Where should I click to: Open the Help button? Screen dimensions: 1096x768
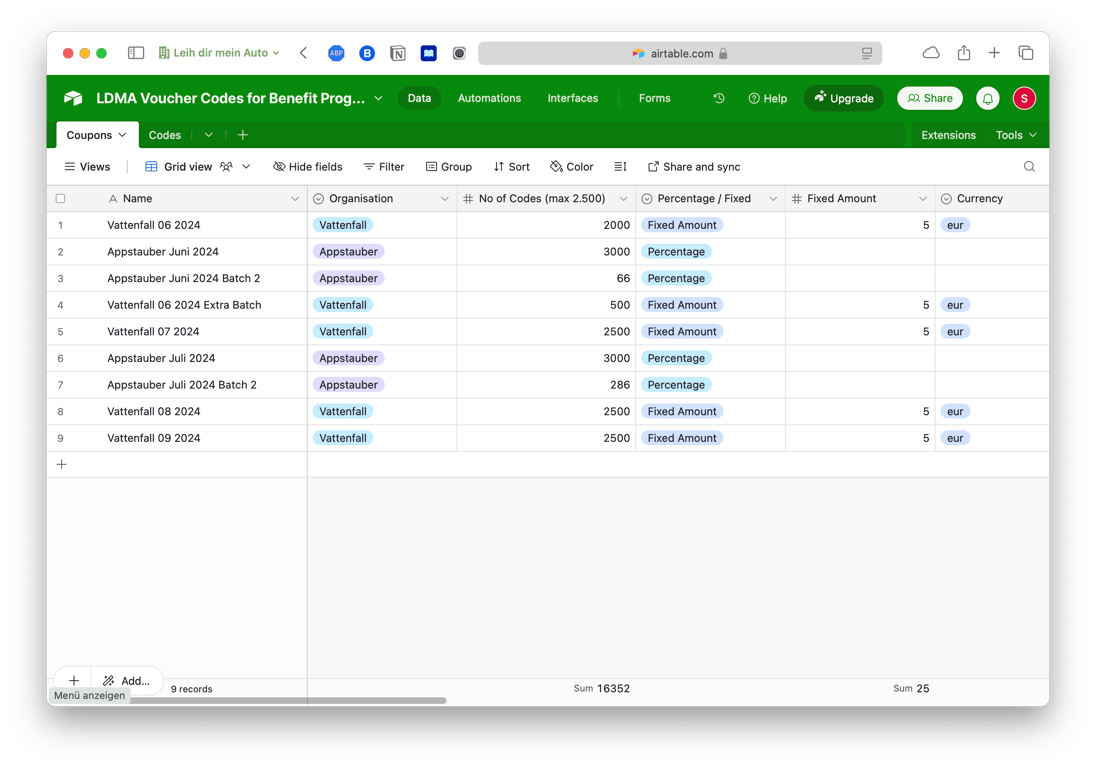[x=767, y=99]
